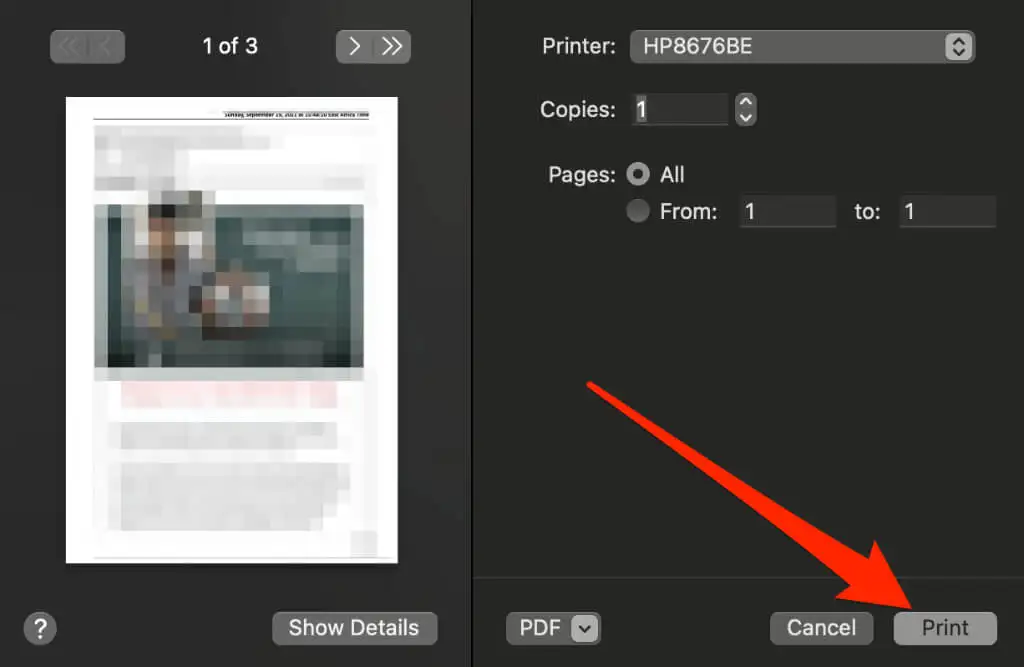This screenshot has width=1024, height=667.
Task: Jump to the last preview page
Action: pos(392,46)
